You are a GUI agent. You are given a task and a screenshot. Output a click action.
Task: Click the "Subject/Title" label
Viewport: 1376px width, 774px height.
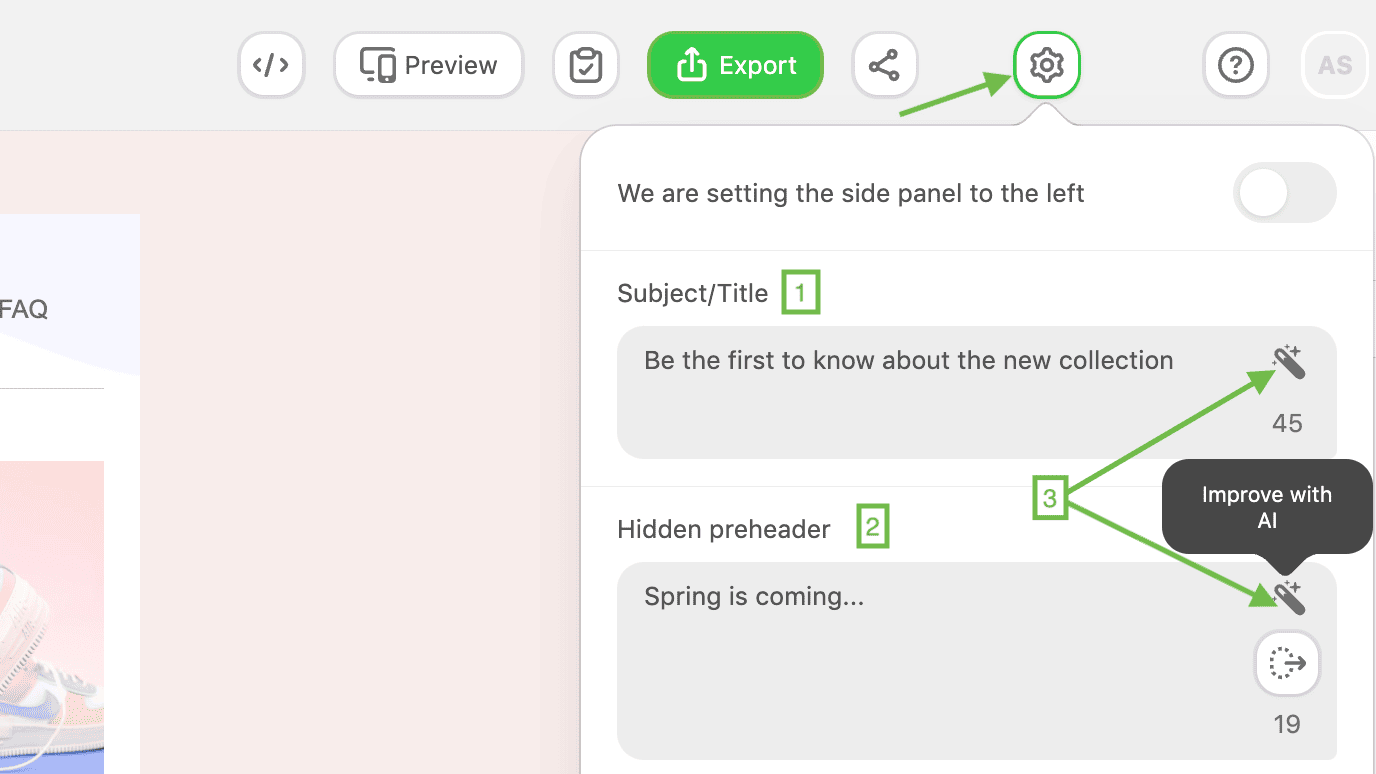pos(693,294)
